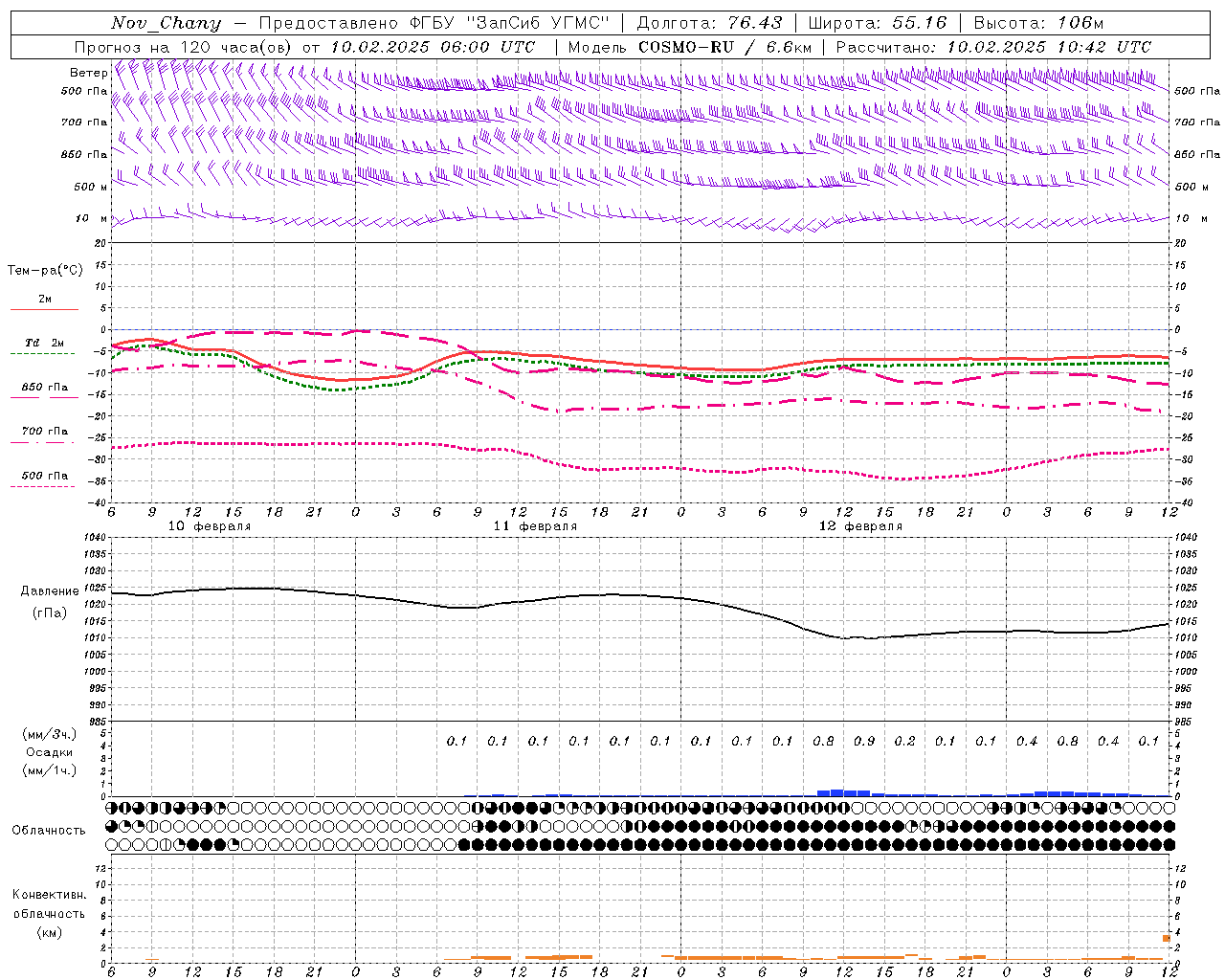Screen dimensions: 1225x980
Task: Click the 'Тем-ра(°C)' temperature label
Action: [x=45, y=271]
